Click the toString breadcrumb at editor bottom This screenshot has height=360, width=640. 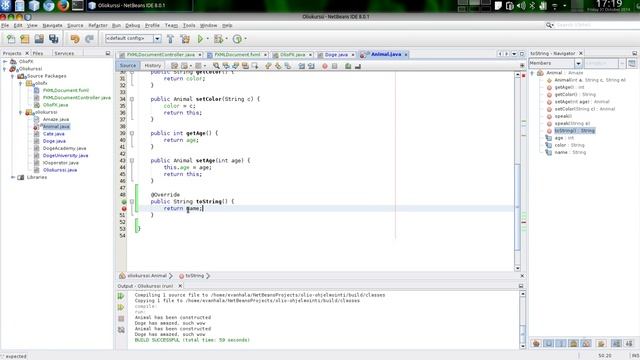[x=194, y=276]
